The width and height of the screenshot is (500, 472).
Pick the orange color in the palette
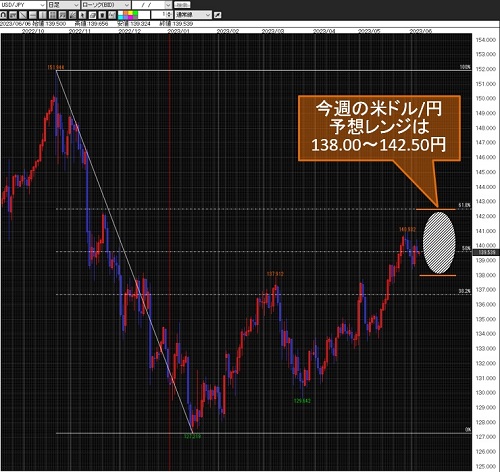[x=126, y=13]
